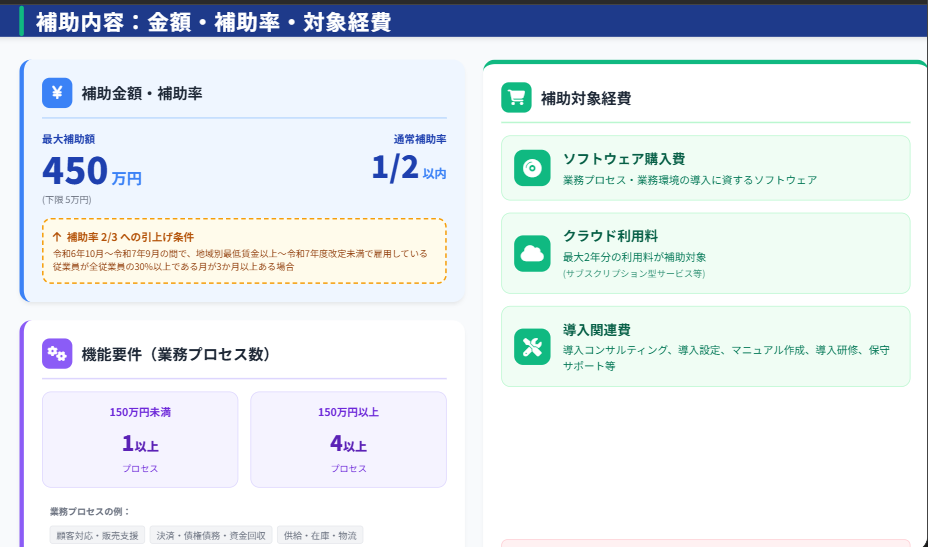Click the up arrow icon before 補助率 2/3 への引上げ条件
This screenshot has height=547, width=928.
tap(57, 237)
